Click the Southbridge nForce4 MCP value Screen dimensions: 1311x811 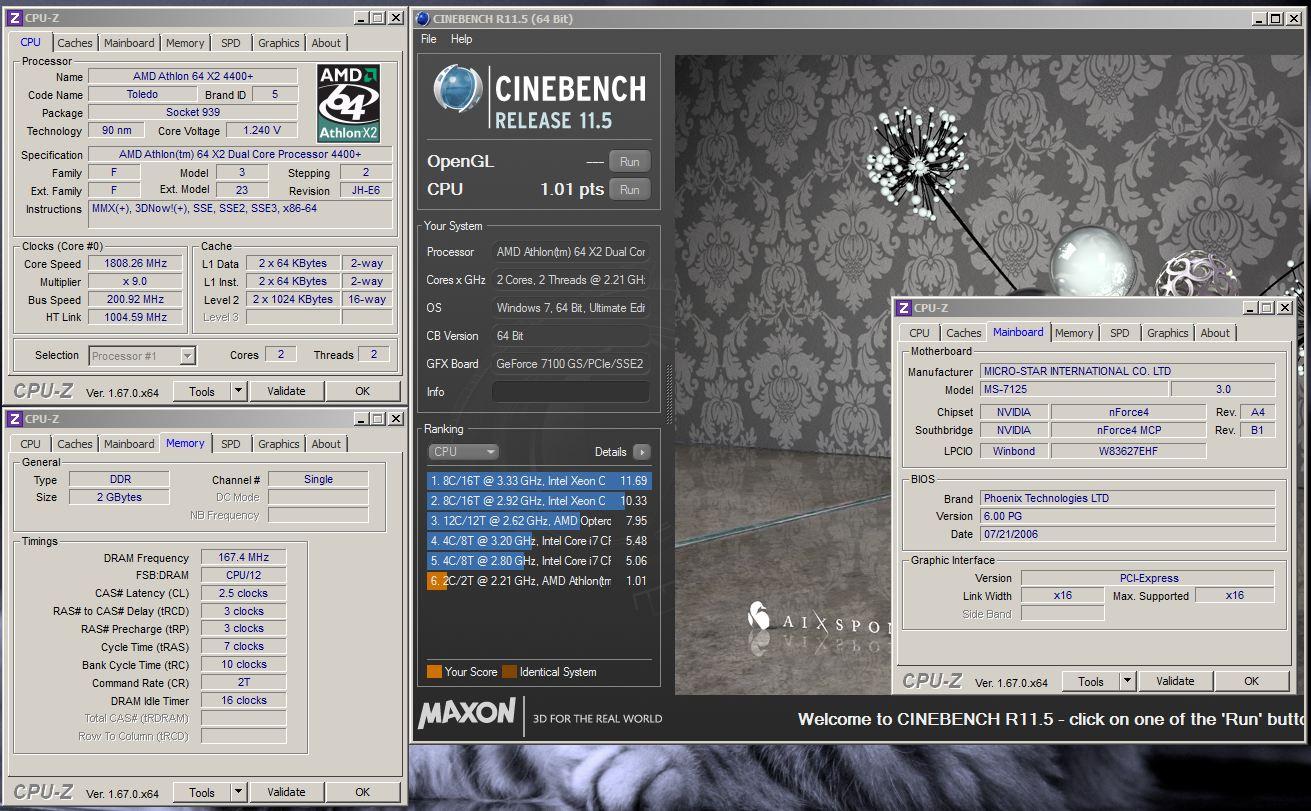[1128, 430]
